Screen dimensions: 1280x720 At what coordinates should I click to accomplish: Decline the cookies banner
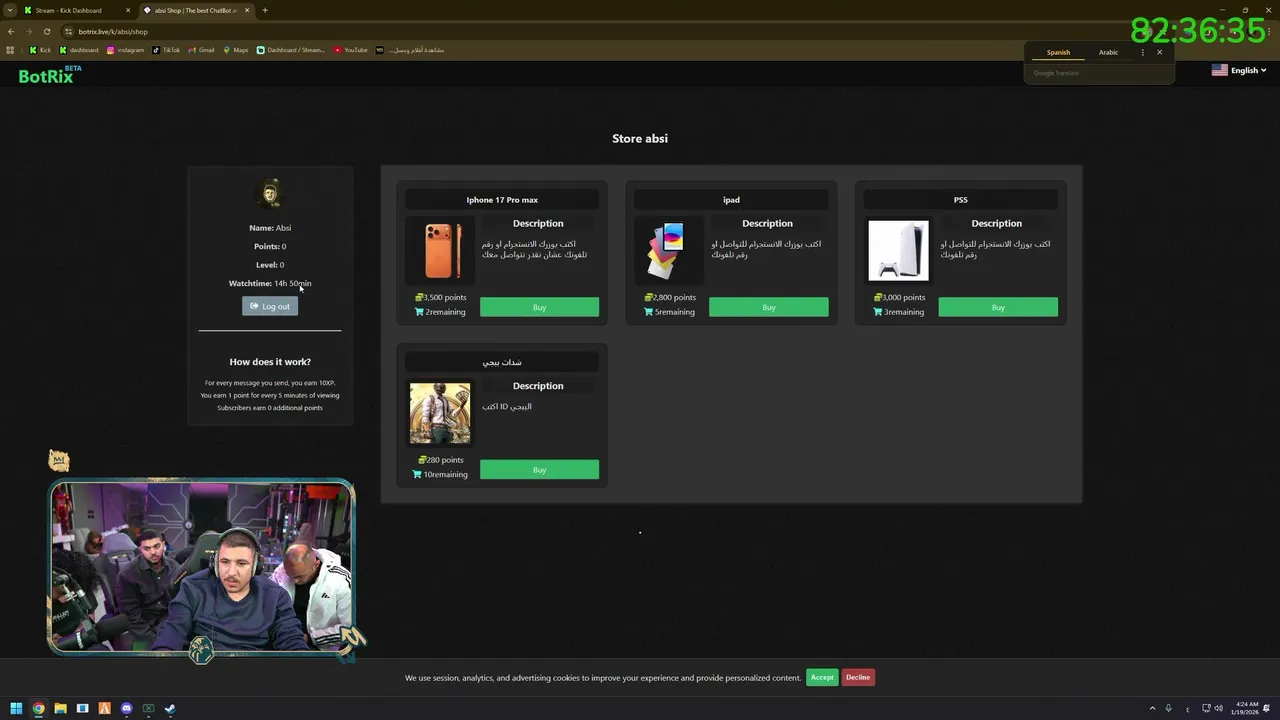point(858,677)
